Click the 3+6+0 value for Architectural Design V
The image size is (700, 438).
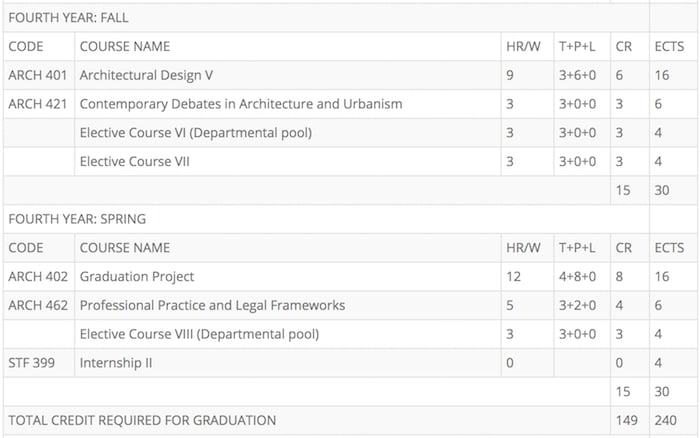coord(577,75)
